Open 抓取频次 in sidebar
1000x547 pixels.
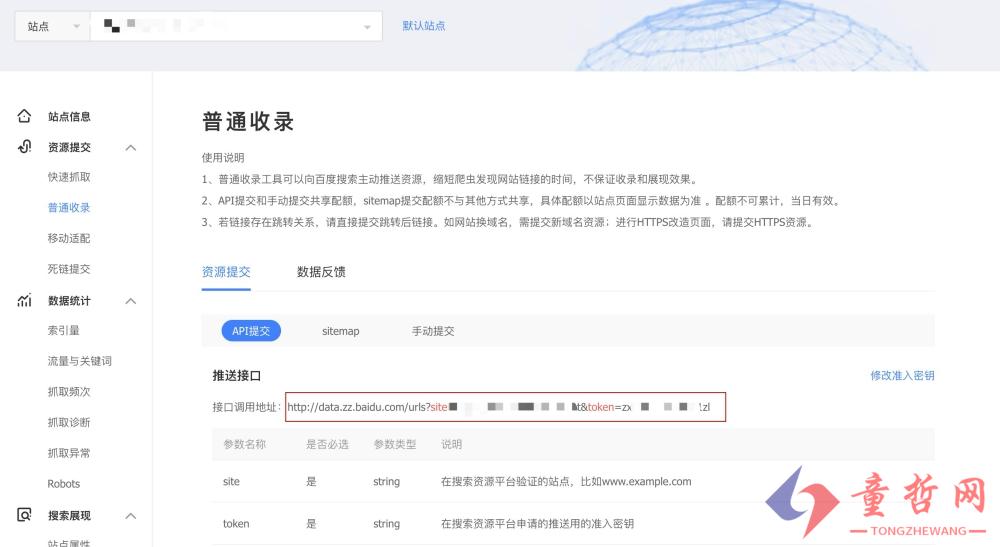[69, 391]
